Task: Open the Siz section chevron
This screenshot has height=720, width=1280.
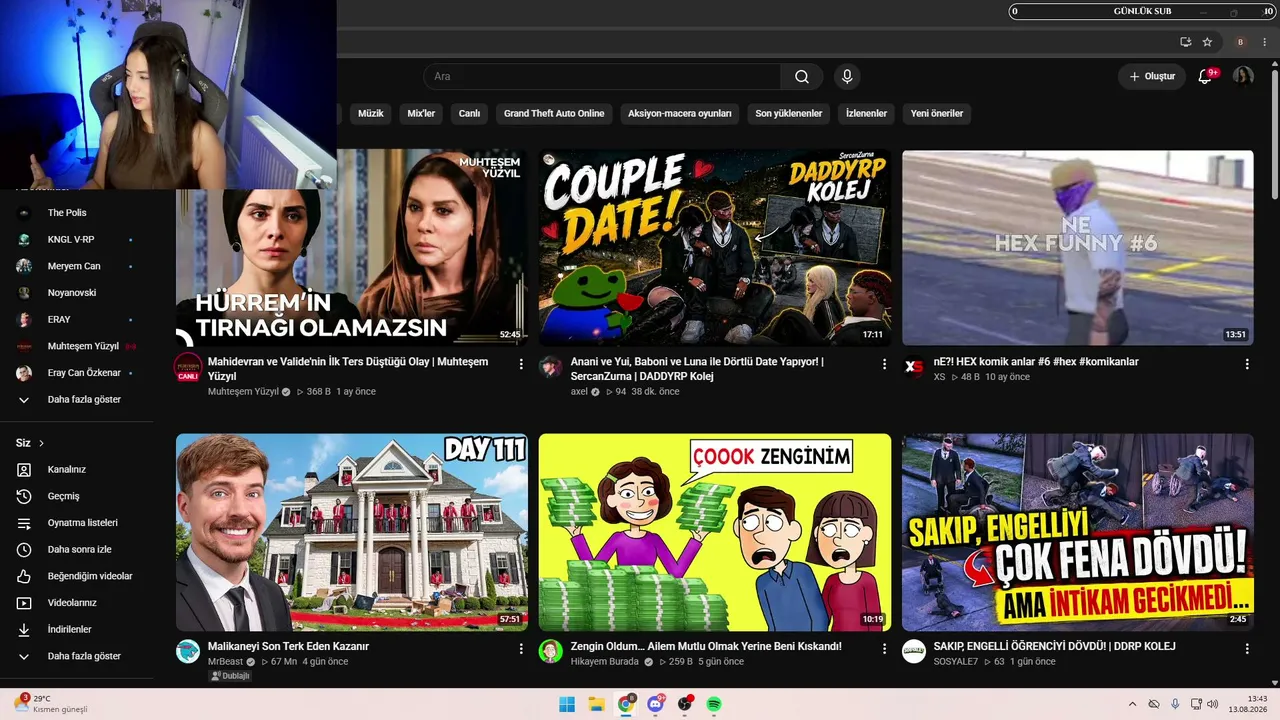Action: [41, 443]
